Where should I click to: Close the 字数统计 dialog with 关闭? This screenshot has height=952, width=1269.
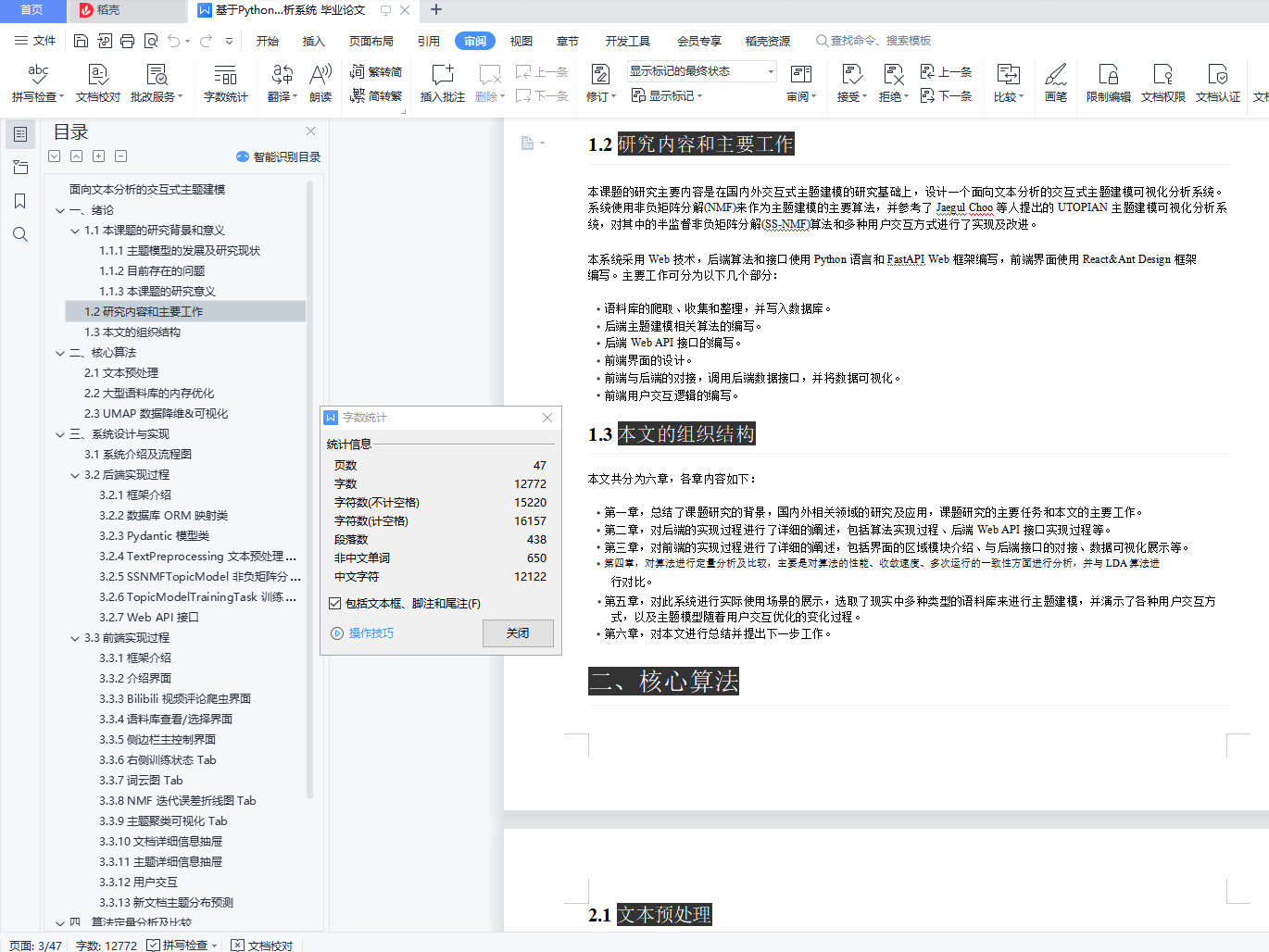[518, 633]
